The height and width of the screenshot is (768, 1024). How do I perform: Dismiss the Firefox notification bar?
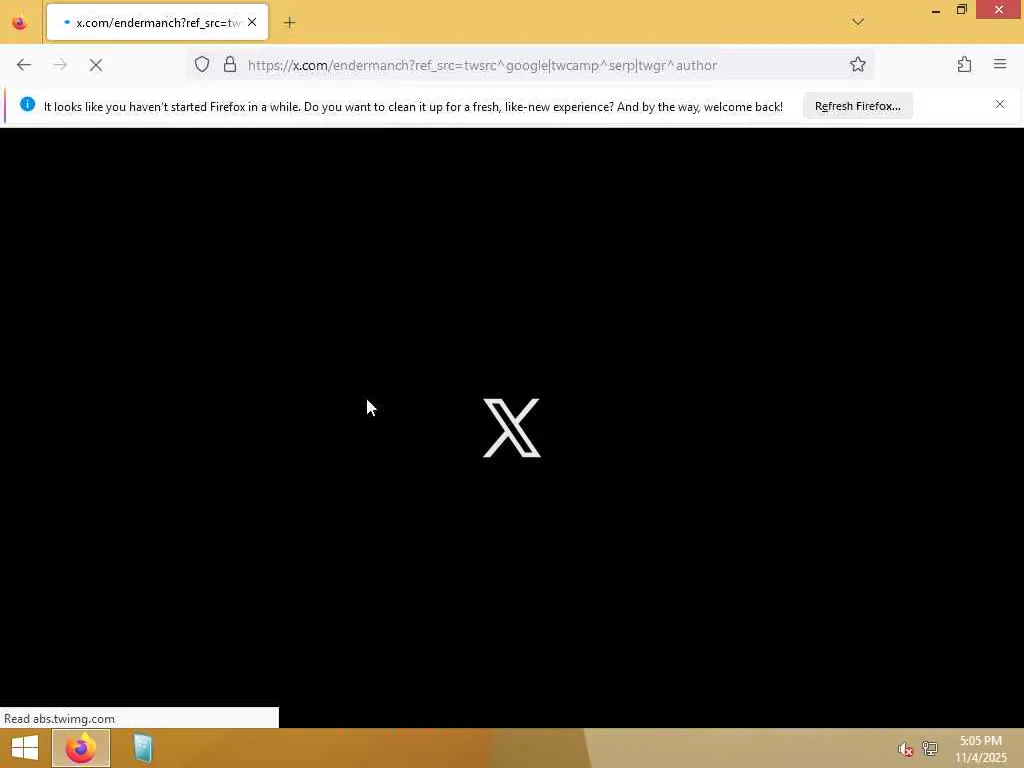(999, 104)
